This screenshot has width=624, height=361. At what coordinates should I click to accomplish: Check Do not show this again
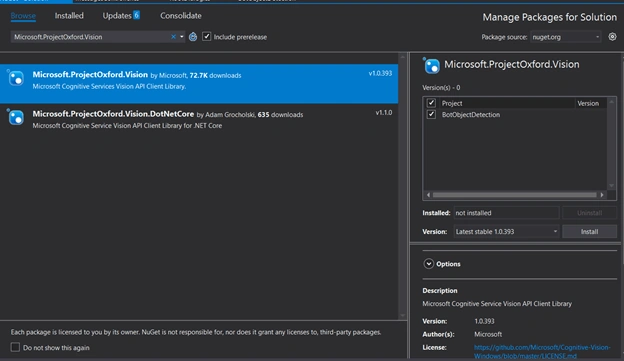tap(15, 347)
